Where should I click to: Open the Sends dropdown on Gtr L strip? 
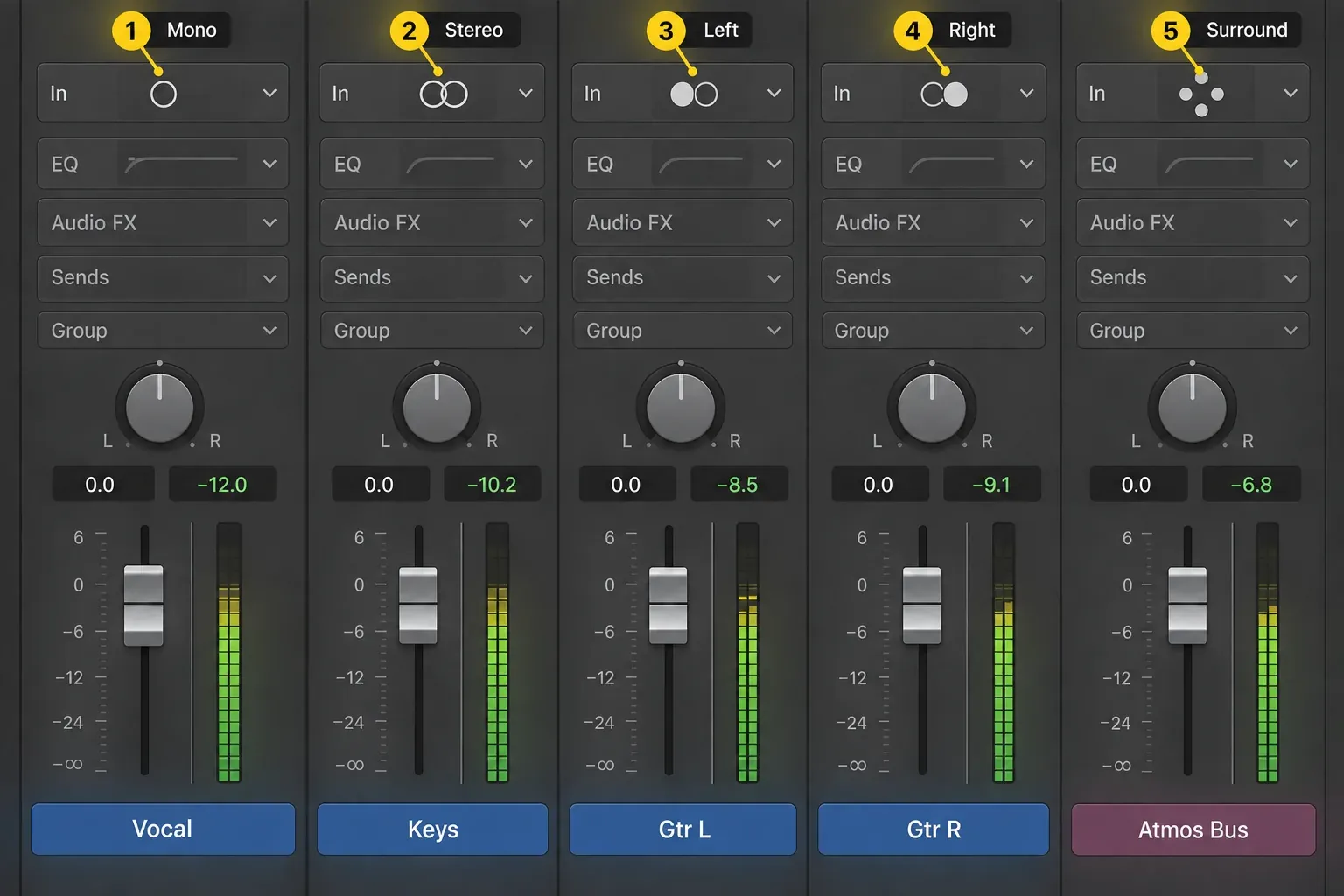[682, 278]
